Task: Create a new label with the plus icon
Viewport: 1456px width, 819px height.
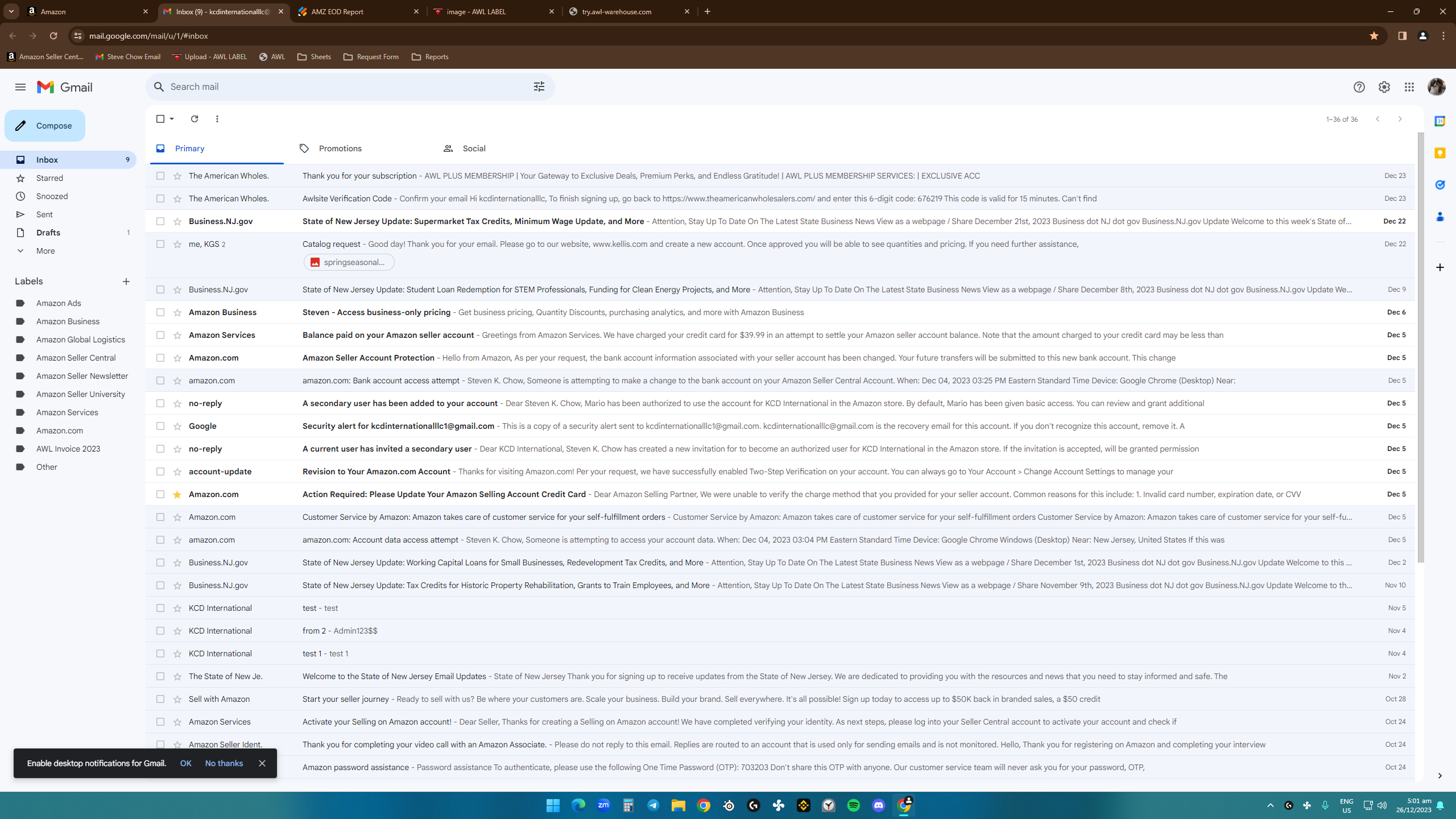Action: [126, 282]
